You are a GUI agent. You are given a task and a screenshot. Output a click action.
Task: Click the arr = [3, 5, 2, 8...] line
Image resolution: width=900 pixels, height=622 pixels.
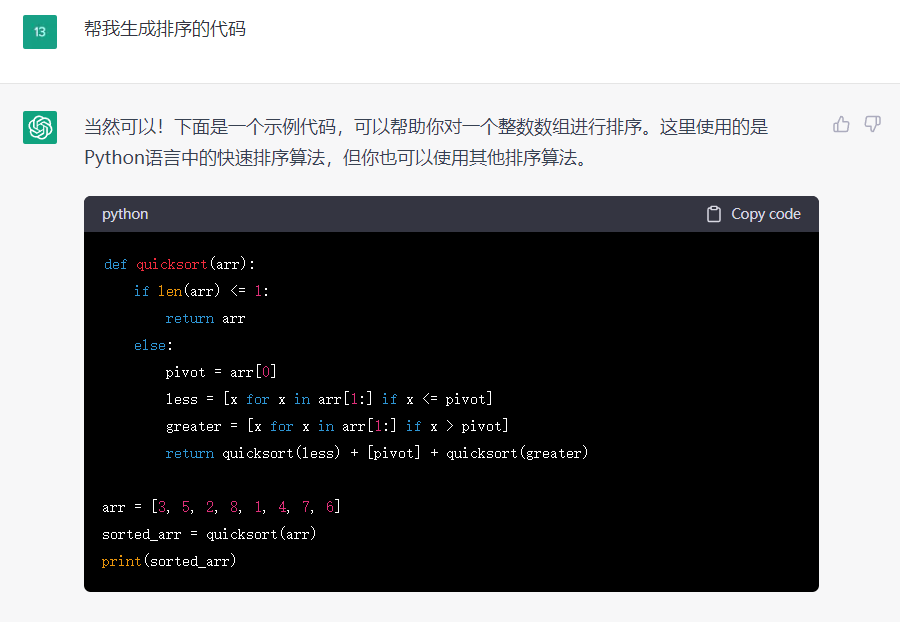[x=221, y=507]
